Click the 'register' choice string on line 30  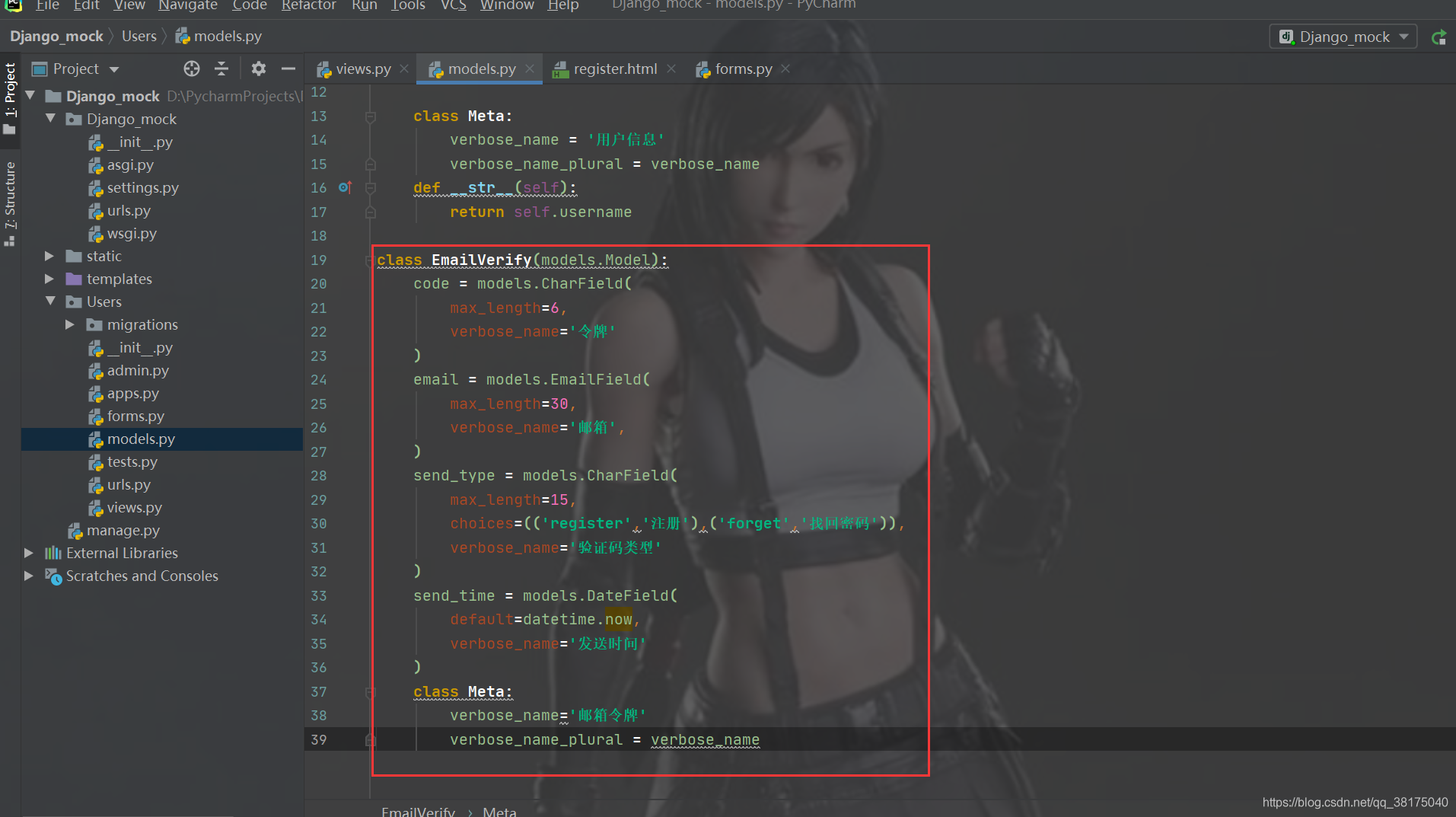[587, 524]
